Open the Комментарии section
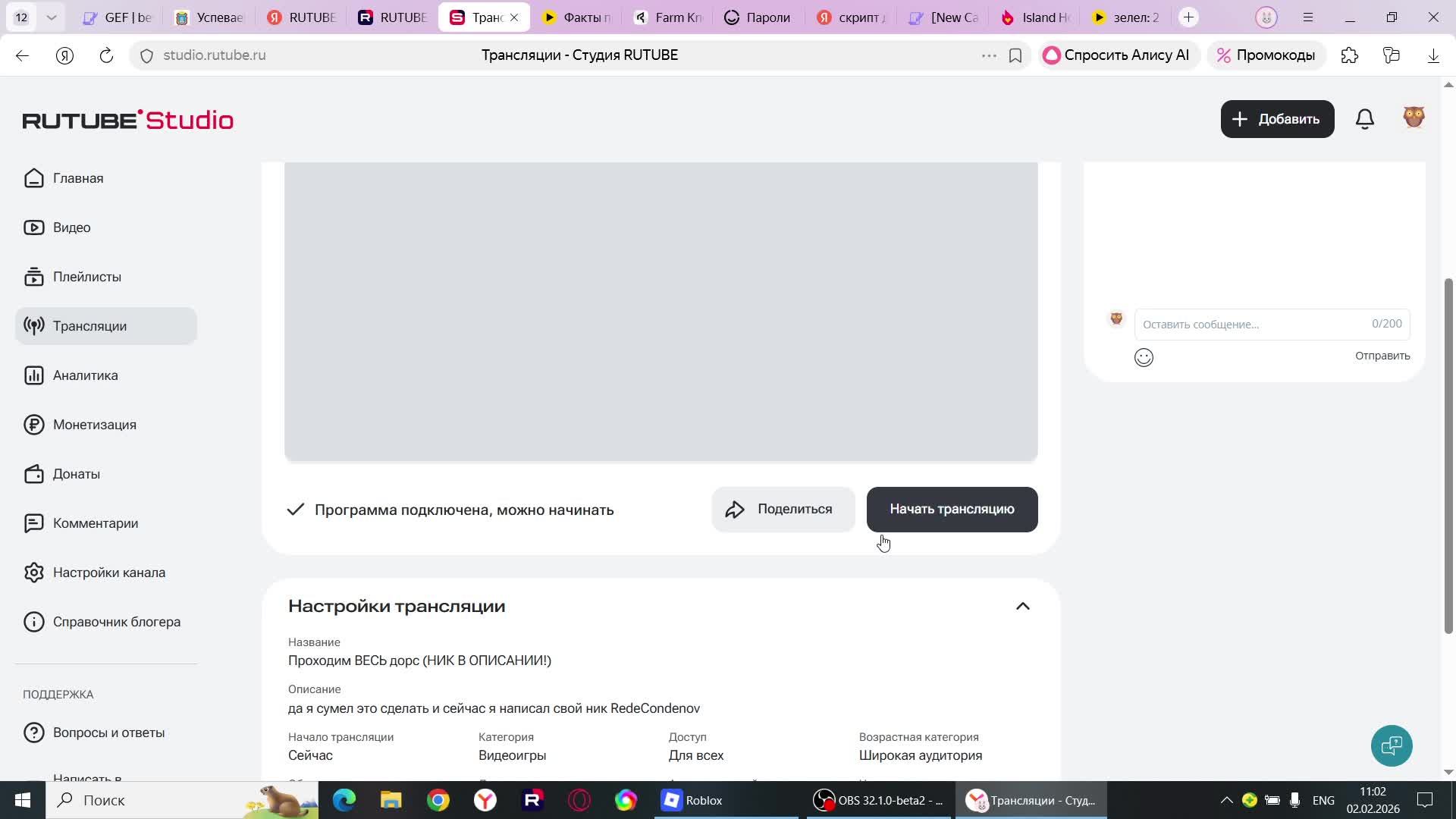Viewport: 1456px width, 819px height. pos(96,522)
